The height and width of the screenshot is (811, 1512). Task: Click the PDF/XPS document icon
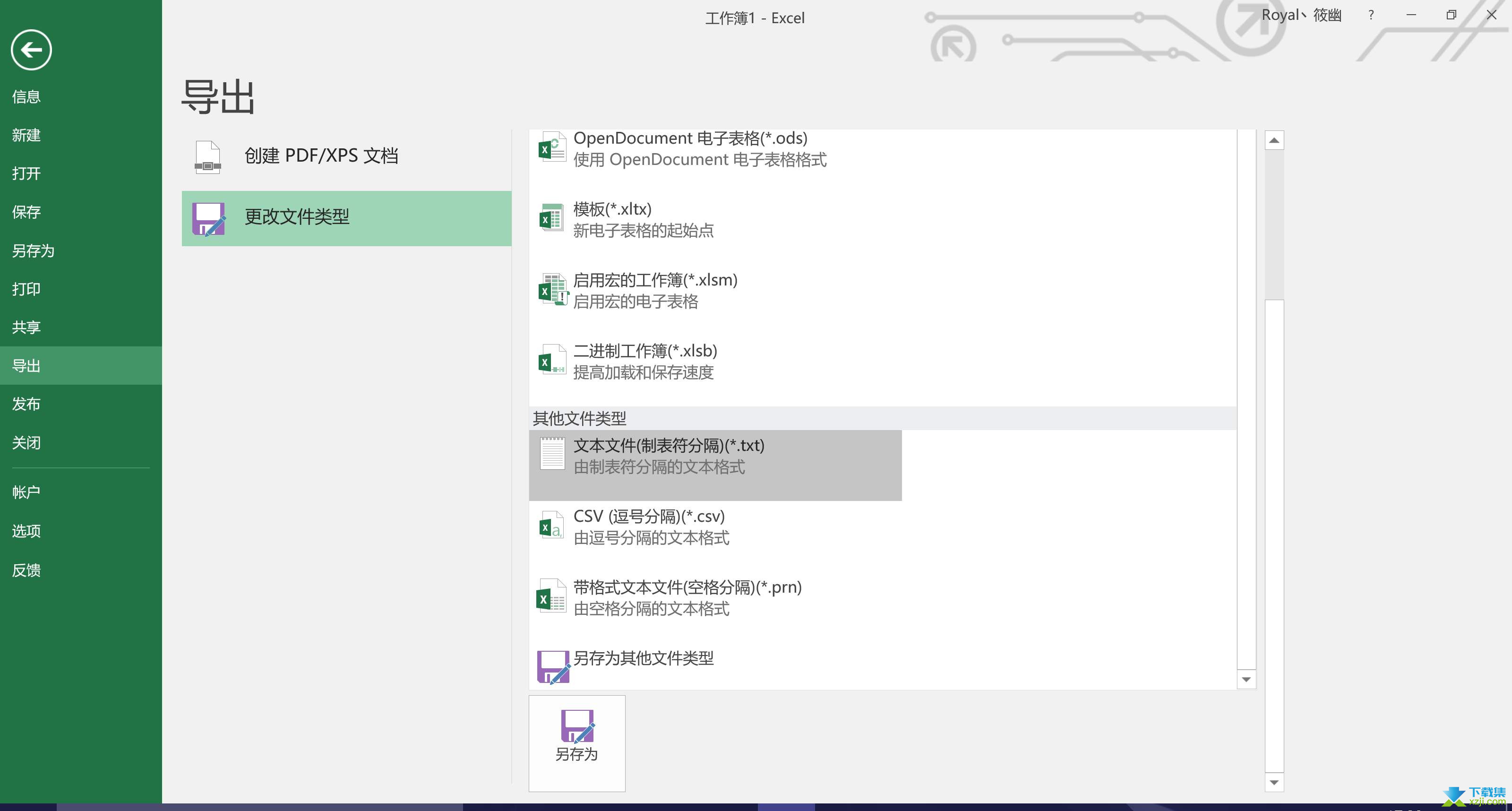click(x=208, y=157)
